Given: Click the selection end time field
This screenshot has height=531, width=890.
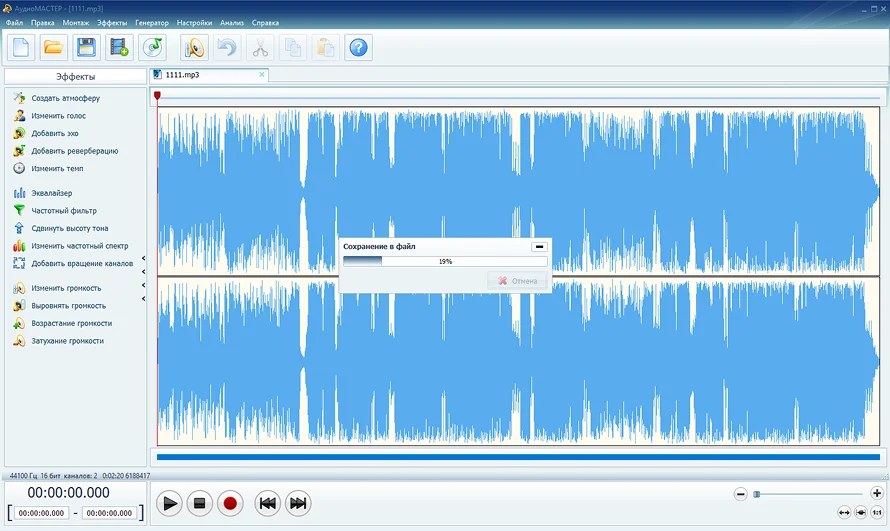Looking at the screenshot, I should (110, 513).
